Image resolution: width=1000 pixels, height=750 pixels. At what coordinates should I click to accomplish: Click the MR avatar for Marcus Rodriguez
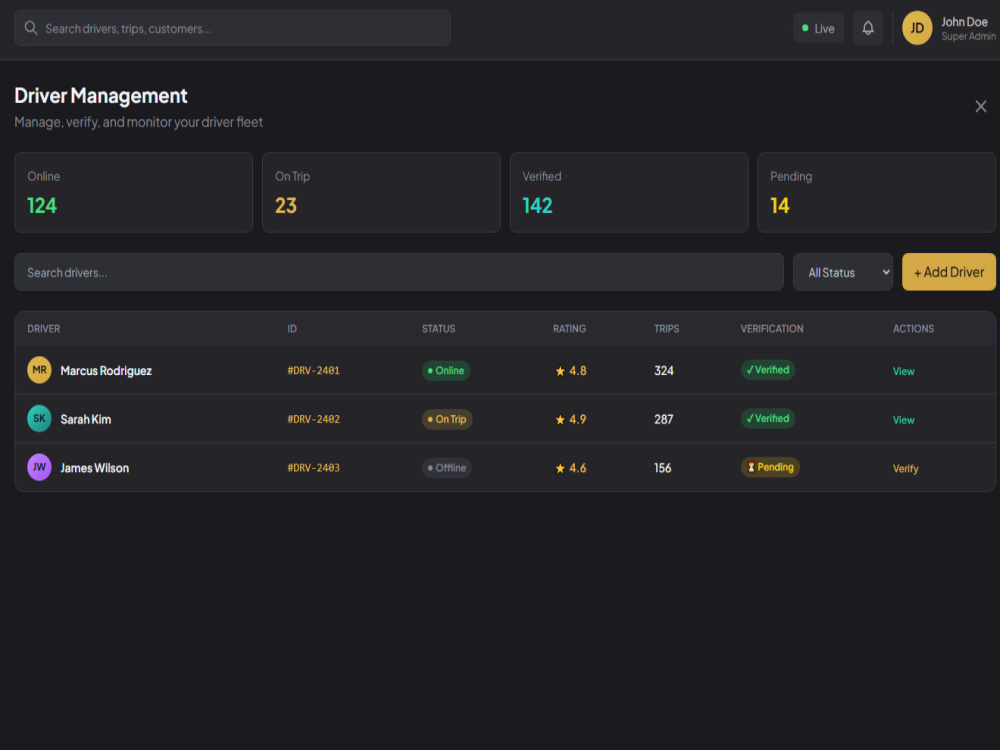pos(40,370)
